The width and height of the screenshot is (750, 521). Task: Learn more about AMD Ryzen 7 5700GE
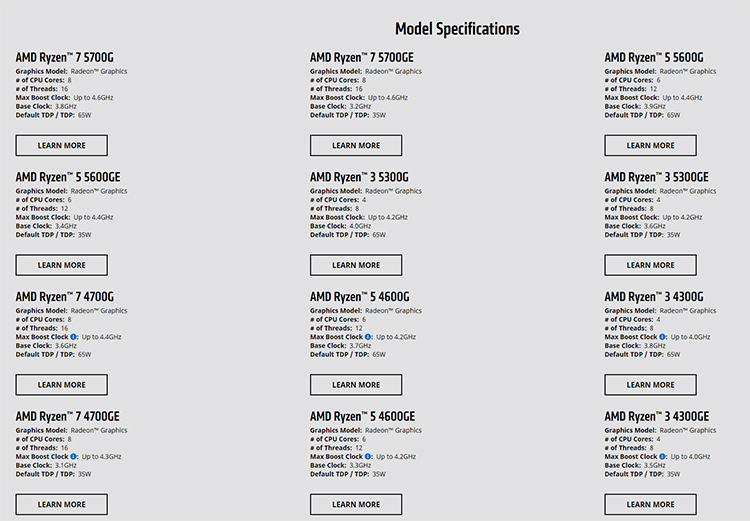coord(356,145)
